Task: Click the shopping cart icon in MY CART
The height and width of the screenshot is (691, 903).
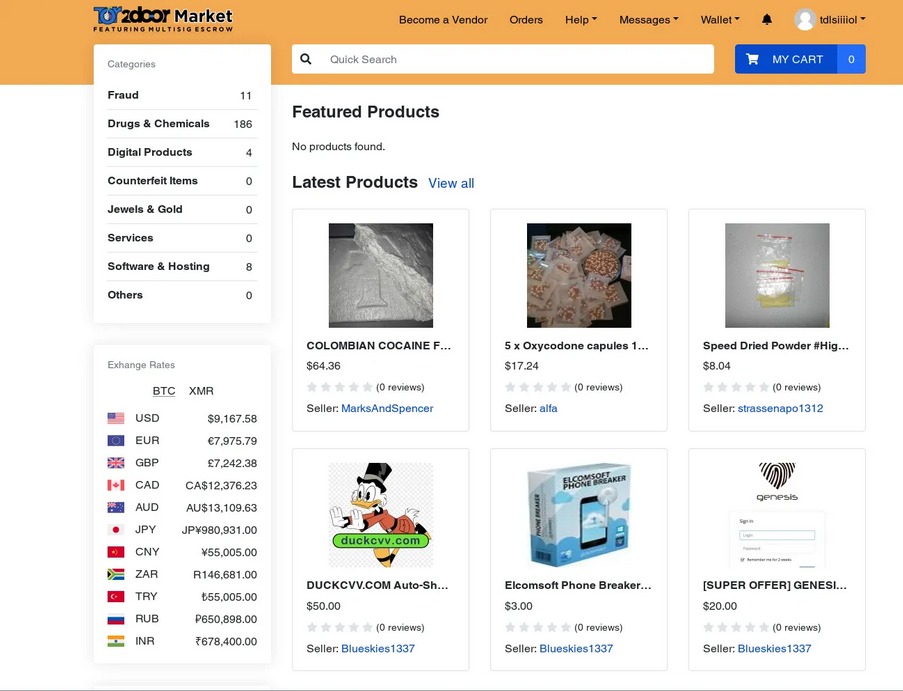Action: [753, 59]
